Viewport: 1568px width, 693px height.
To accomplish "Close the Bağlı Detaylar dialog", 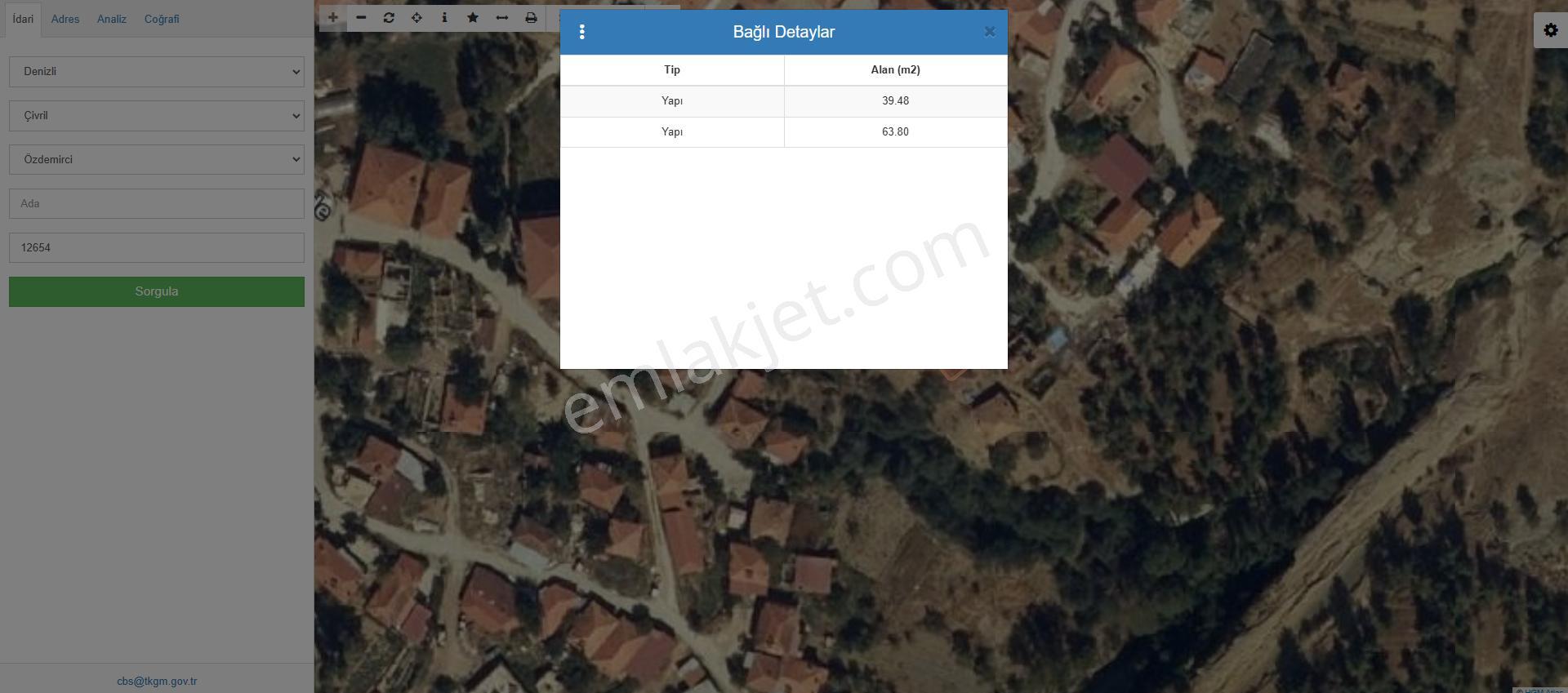I will (x=989, y=32).
